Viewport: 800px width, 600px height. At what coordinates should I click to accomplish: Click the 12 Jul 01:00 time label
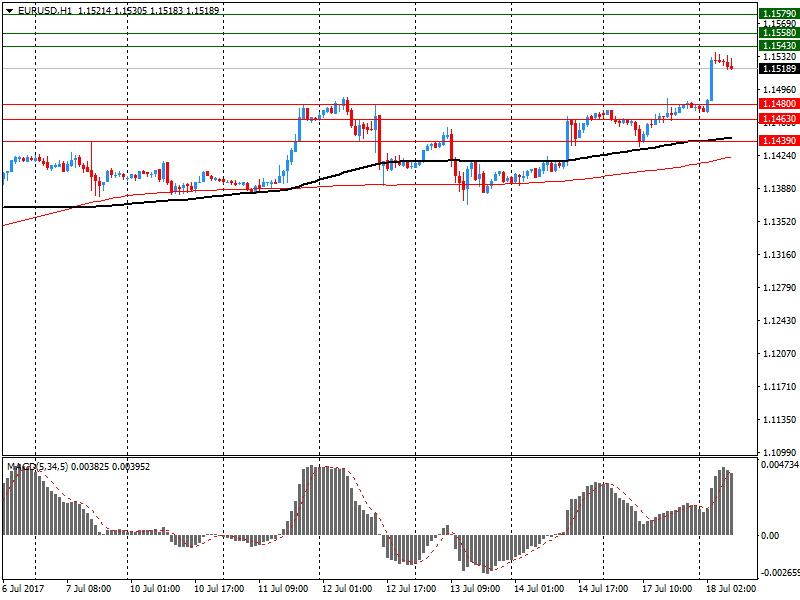pos(347,588)
